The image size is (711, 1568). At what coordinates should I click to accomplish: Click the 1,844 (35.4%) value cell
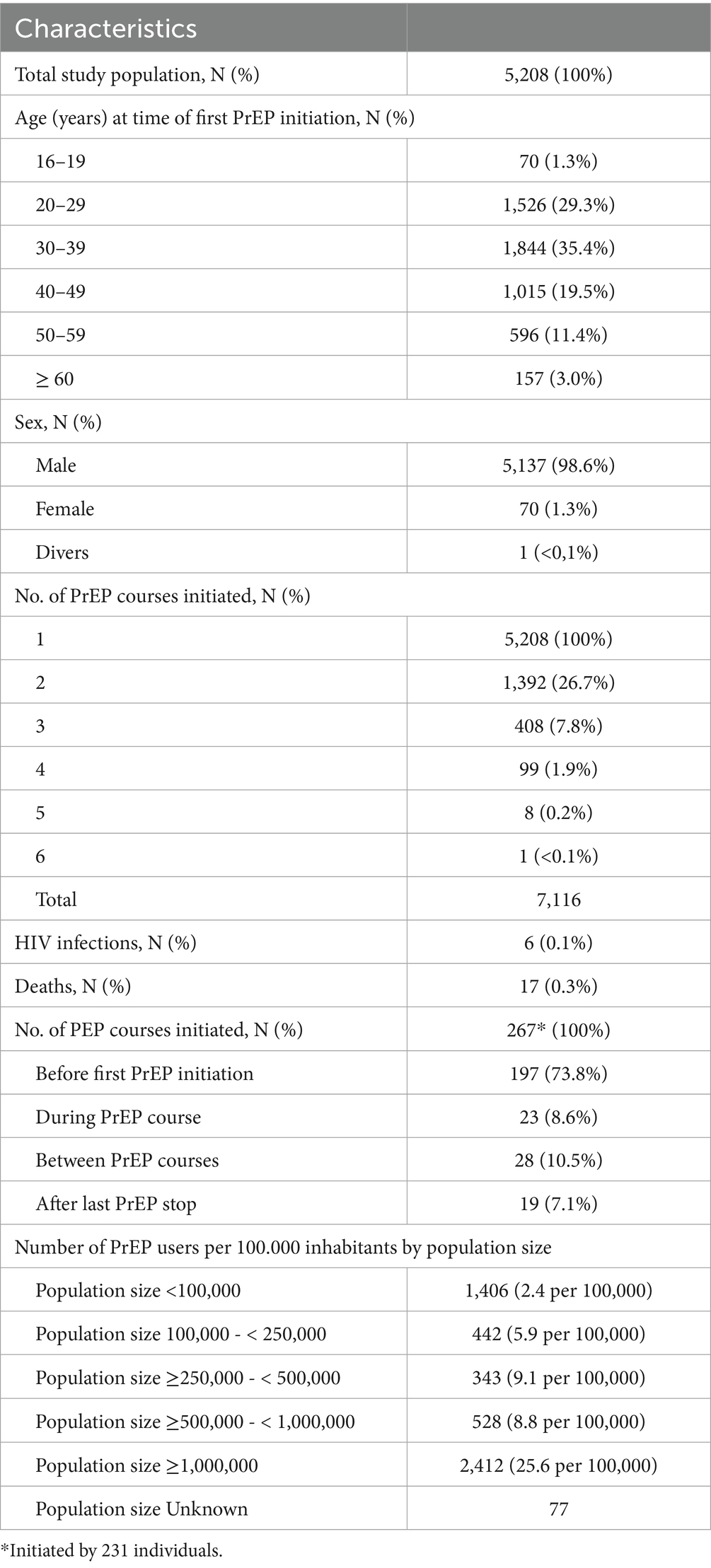point(558,248)
